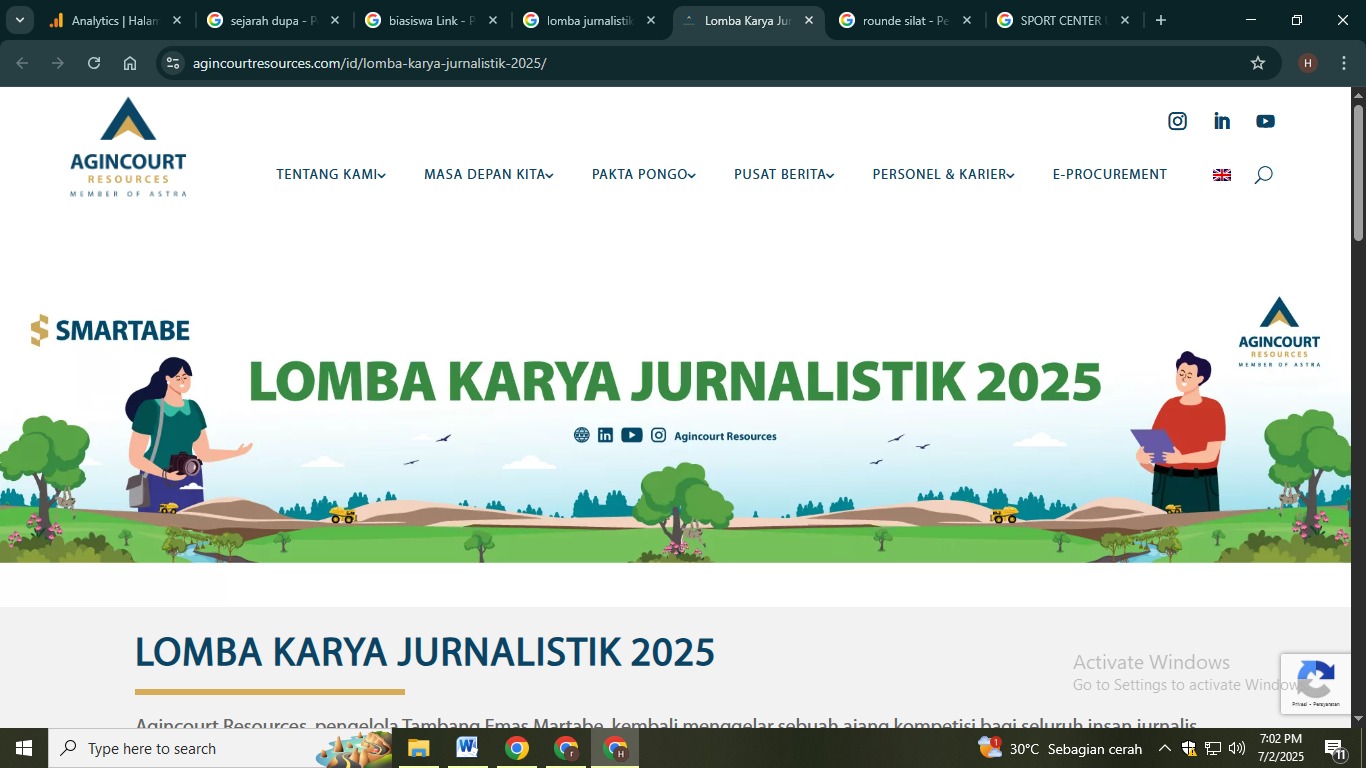The image size is (1366, 768).
Task: Close the biasiswa Link tab
Action: (493, 20)
